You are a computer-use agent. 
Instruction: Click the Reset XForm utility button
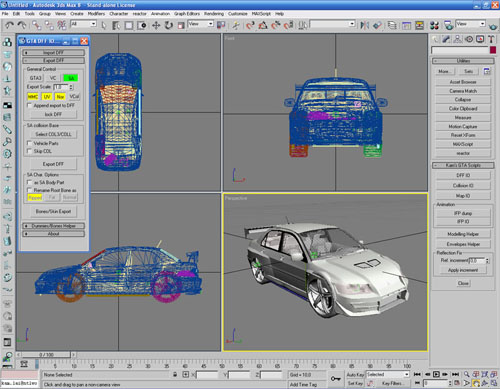click(x=463, y=135)
